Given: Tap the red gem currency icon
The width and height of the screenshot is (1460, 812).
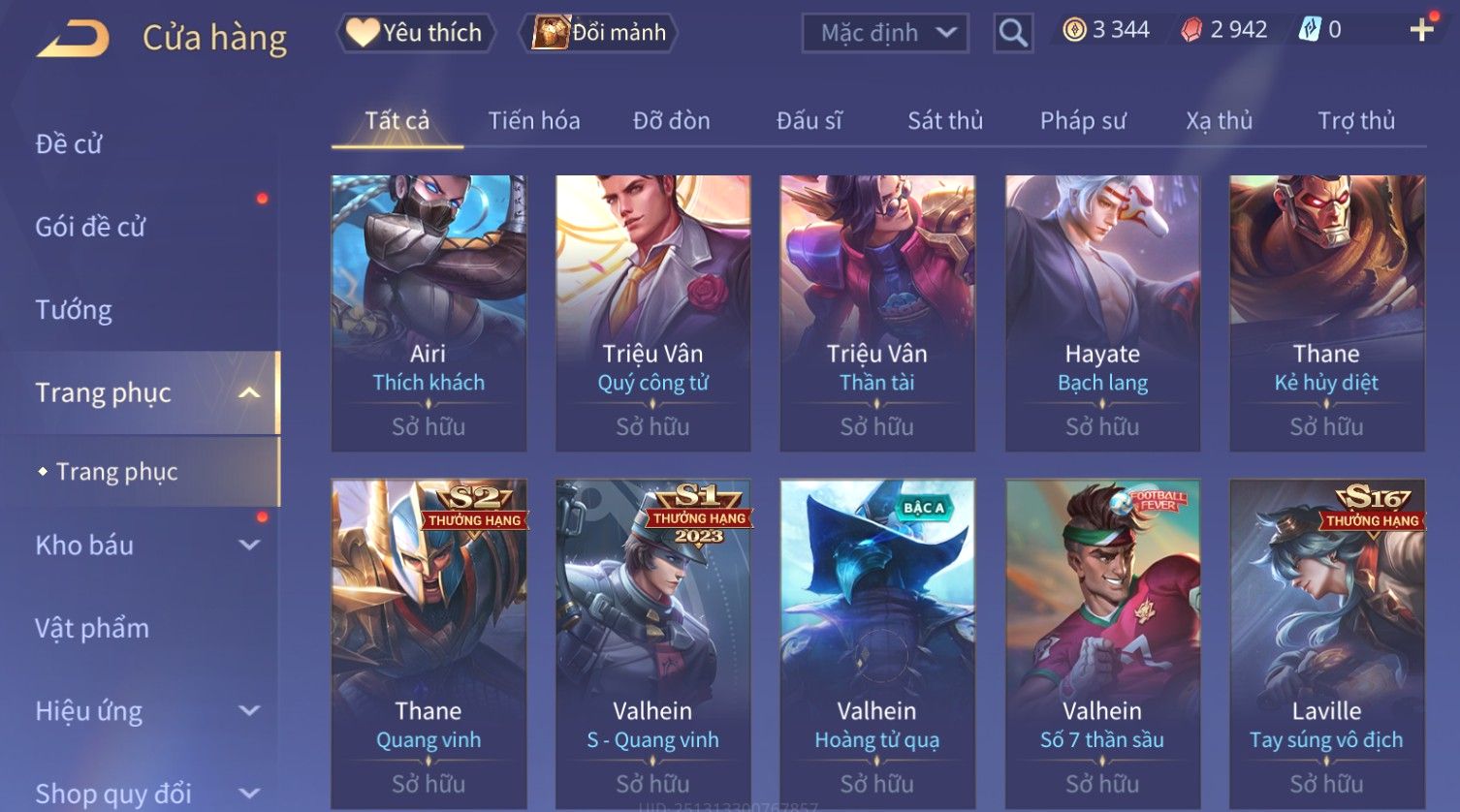Looking at the screenshot, I should pos(1191,30).
